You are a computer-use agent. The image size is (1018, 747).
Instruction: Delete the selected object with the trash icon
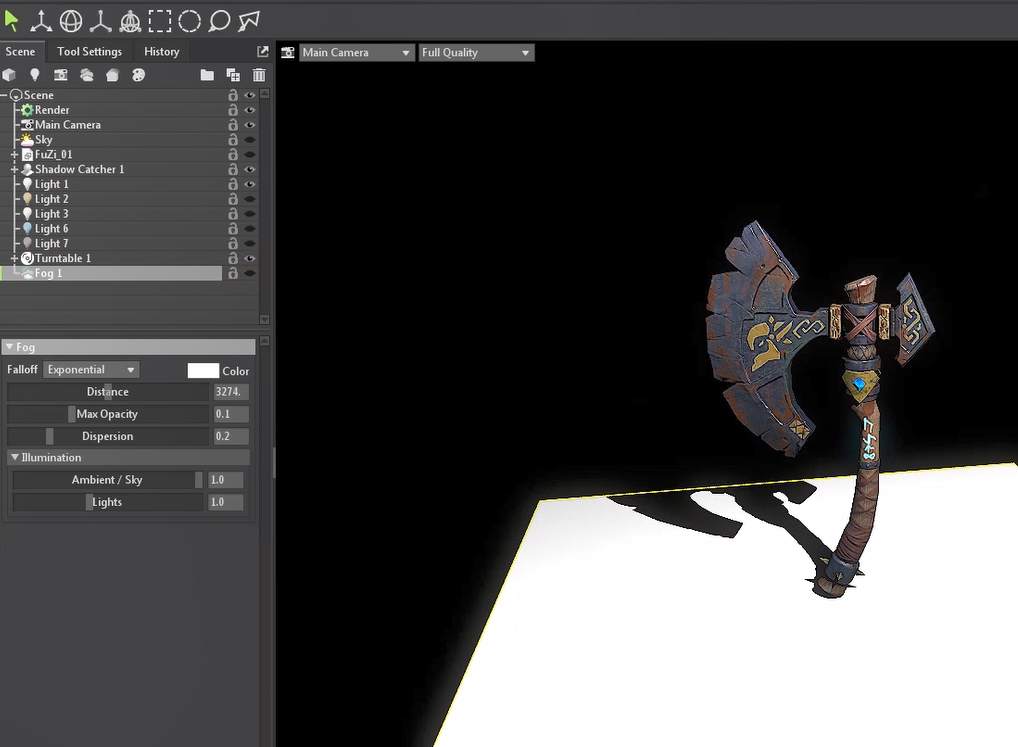259,75
